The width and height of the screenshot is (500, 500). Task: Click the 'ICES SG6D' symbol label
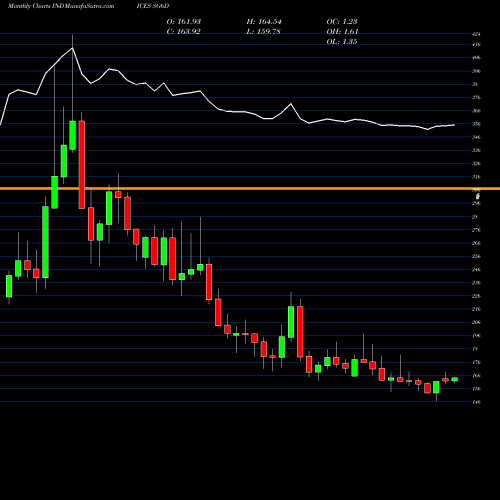(153, 6)
